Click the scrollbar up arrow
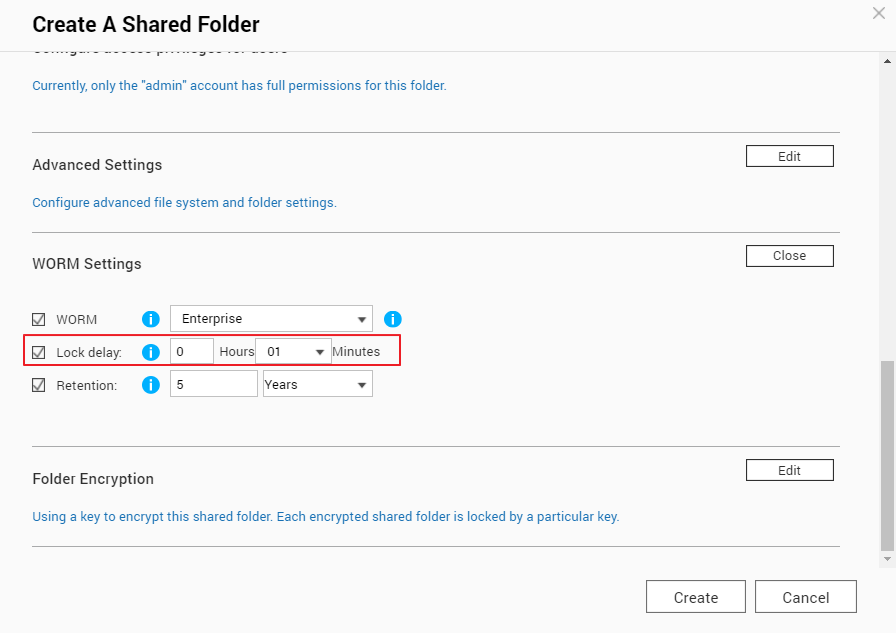 pyautogui.click(x=887, y=61)
